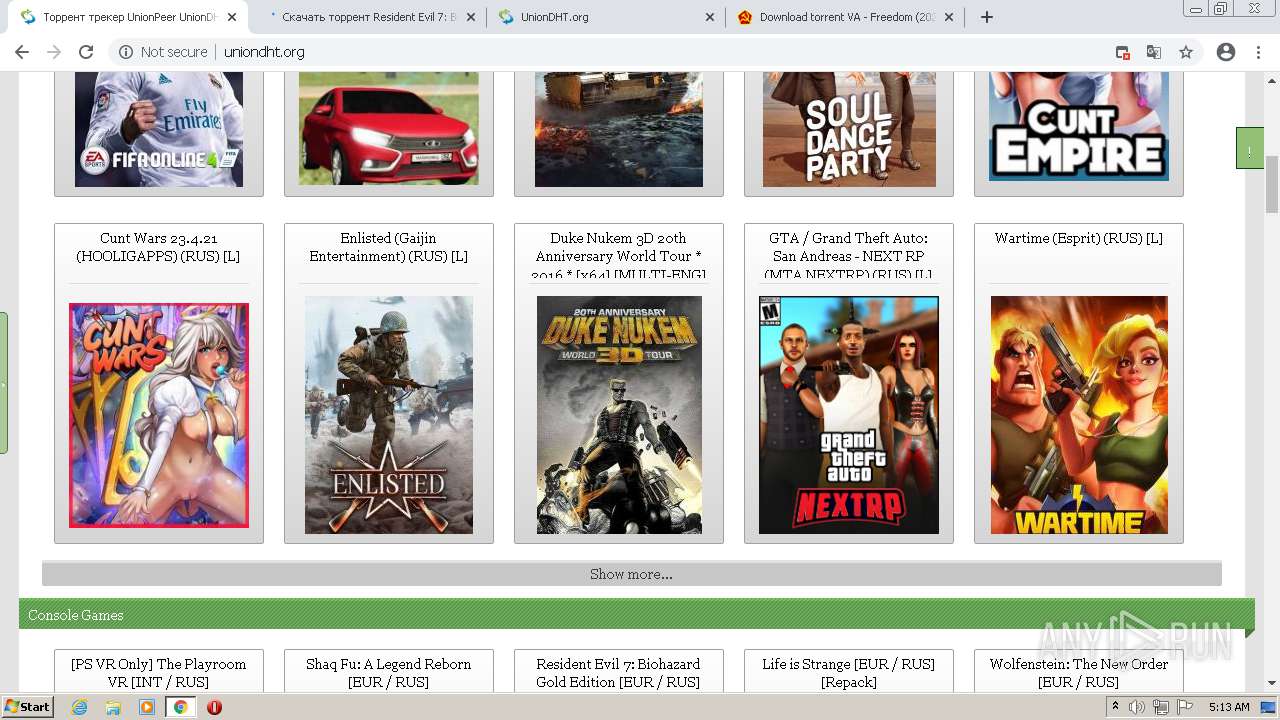The image size is (1280, 720).
Task: Open The Playroom VR [INT / RUS] link
Action: tap(159, 673)
